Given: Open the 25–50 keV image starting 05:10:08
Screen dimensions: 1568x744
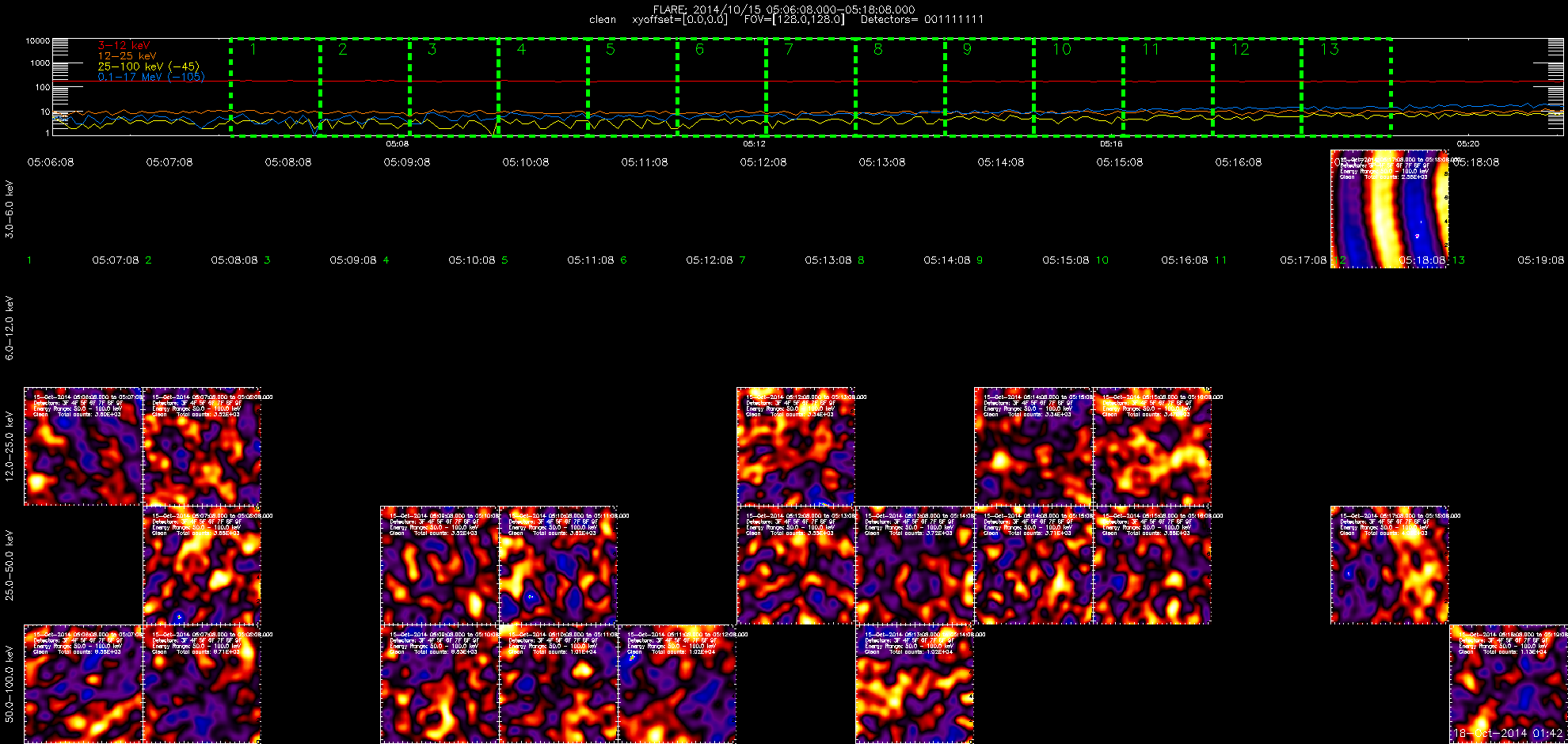Looking at the screenshot, I should [x=558, y=565].
